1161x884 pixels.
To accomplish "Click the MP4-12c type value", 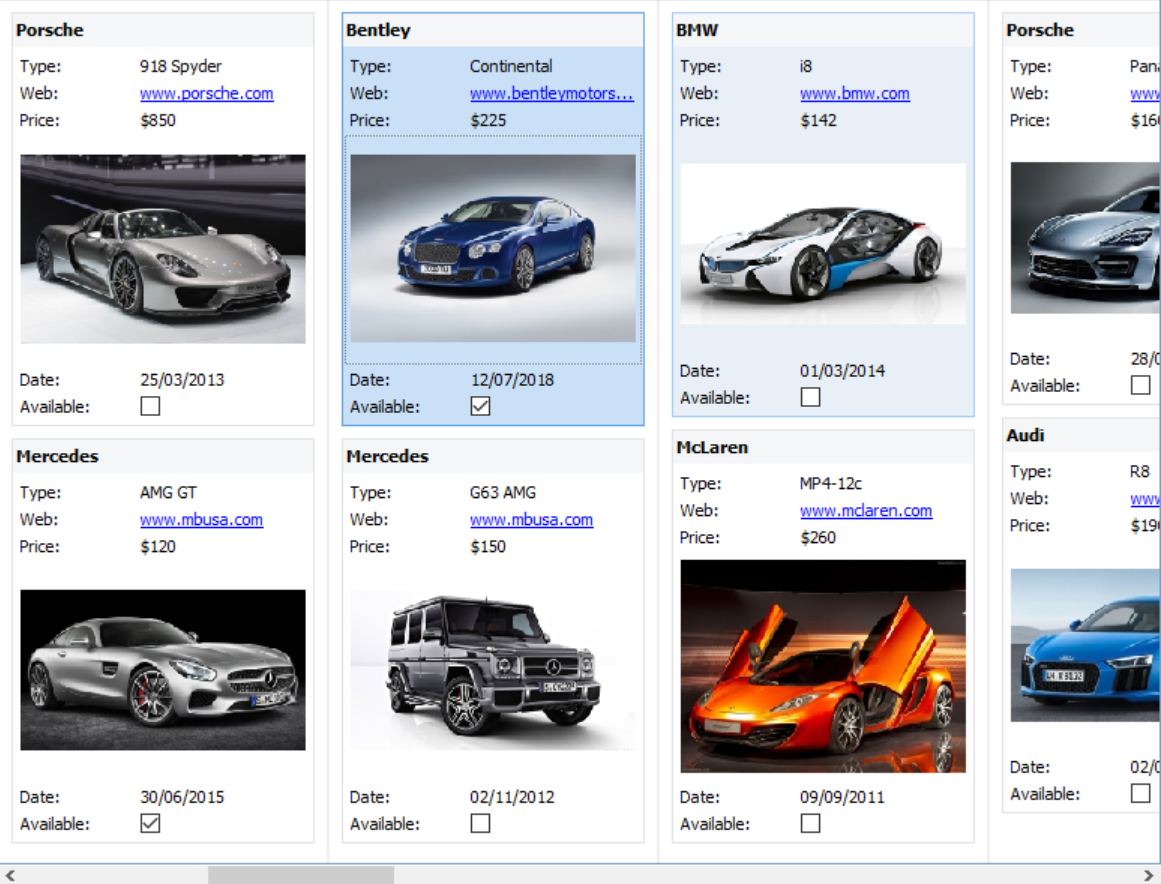I will 831,483.
